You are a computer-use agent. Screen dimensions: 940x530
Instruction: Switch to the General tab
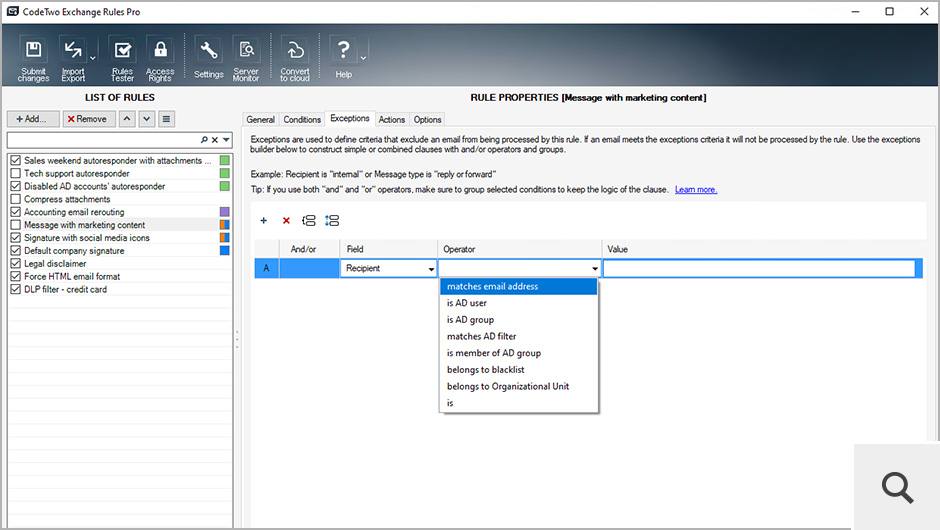261,119
